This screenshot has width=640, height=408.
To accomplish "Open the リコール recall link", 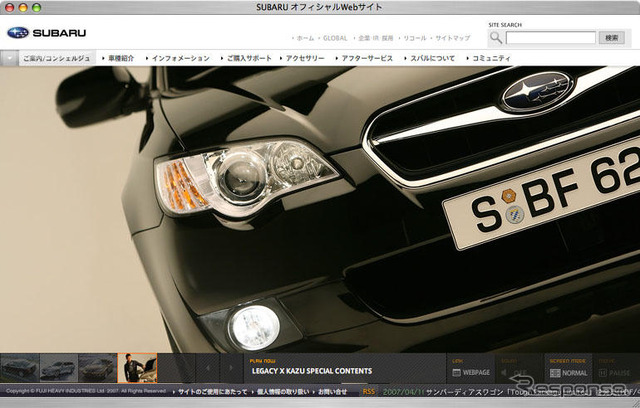I will pyautogui.click(x=414, y=38).
